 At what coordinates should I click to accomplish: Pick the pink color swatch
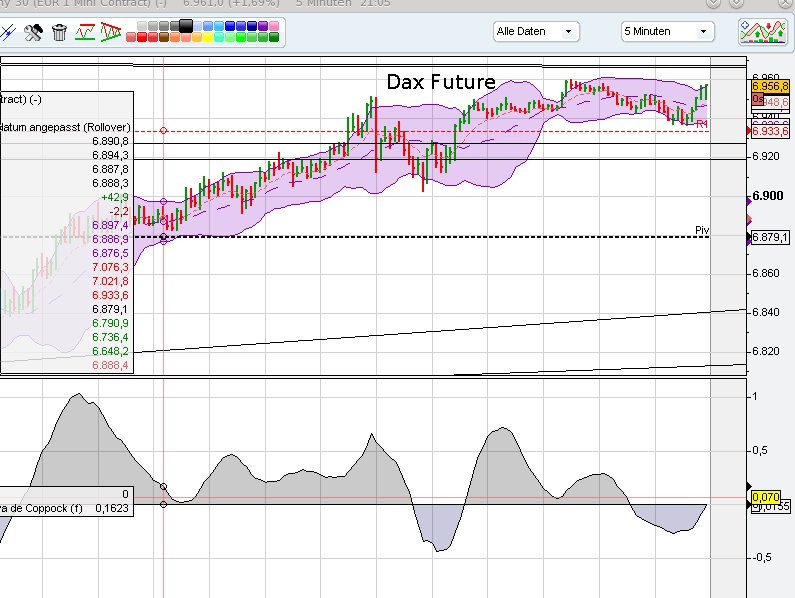(274, 26)
